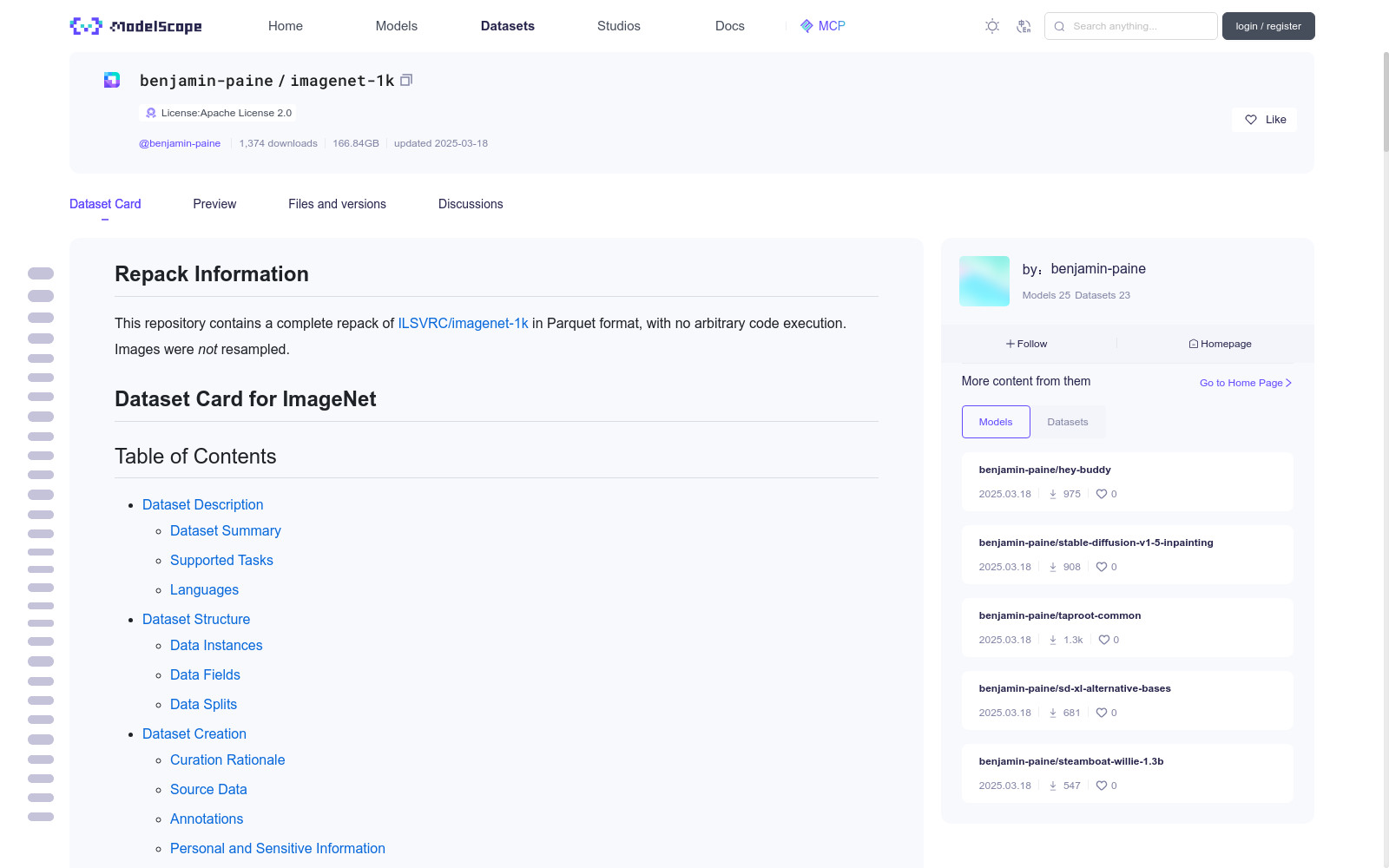Click the License: Apache License 2.0 tag
Screen dimensions: 1389x868
(218, 113)
